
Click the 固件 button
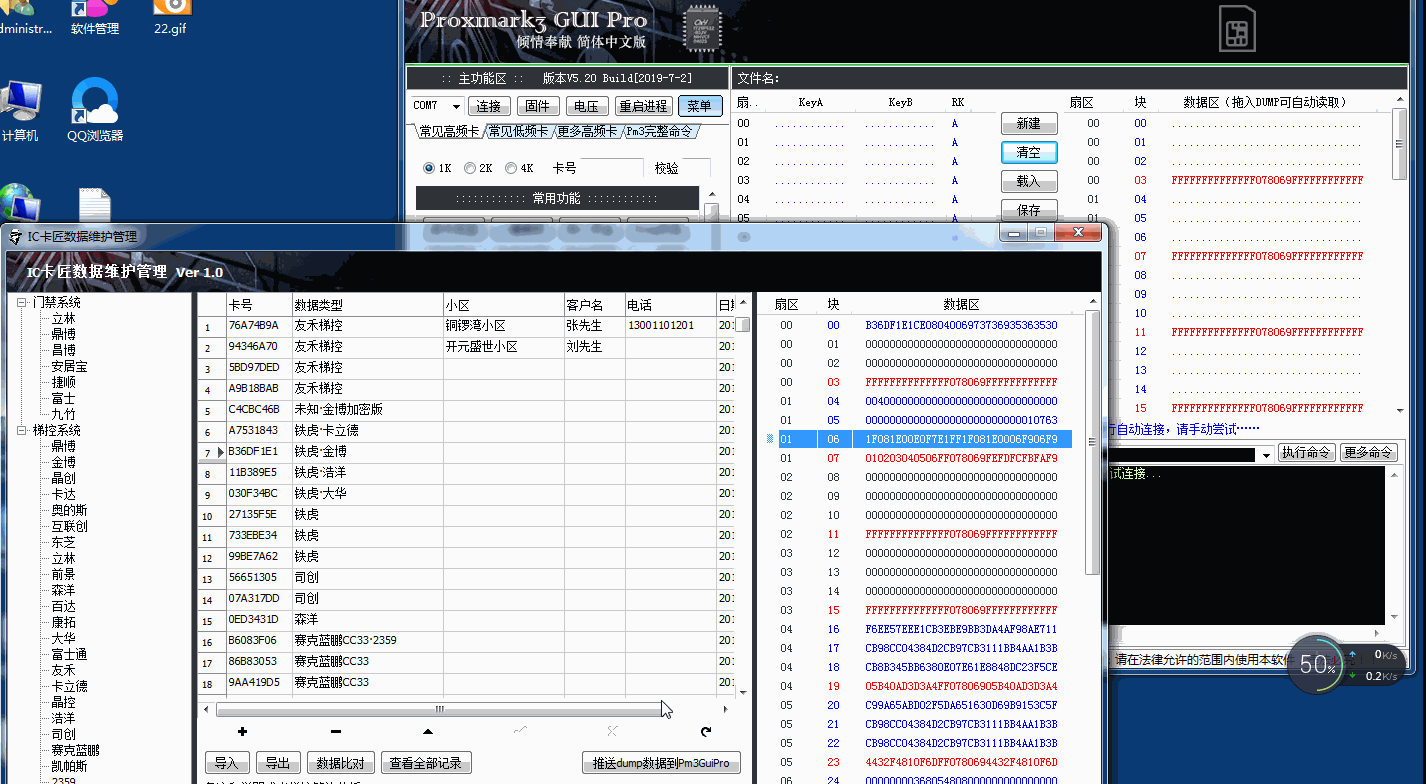537,106
